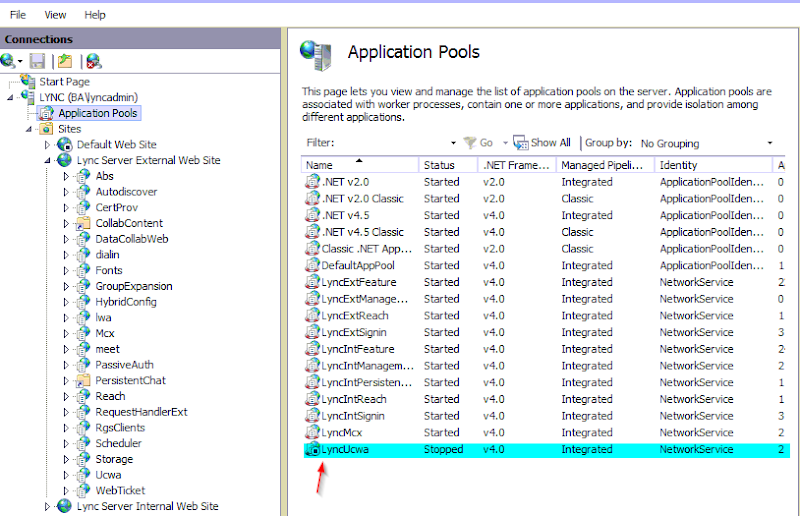
Task: Collapse Lync Server External Web Site
Action: click(47, 160)
